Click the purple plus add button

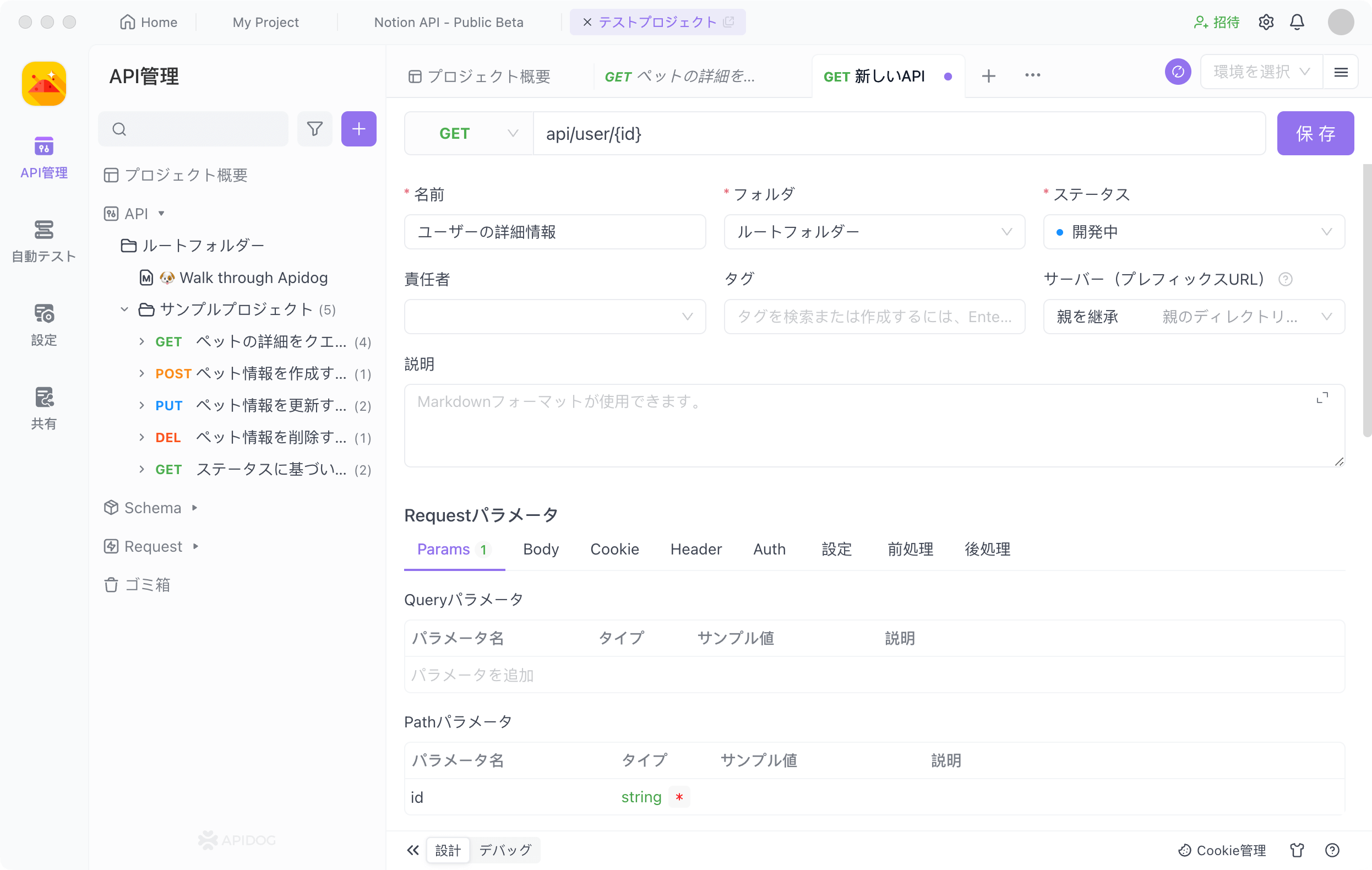pyautogui.click(x=358, y=129)
